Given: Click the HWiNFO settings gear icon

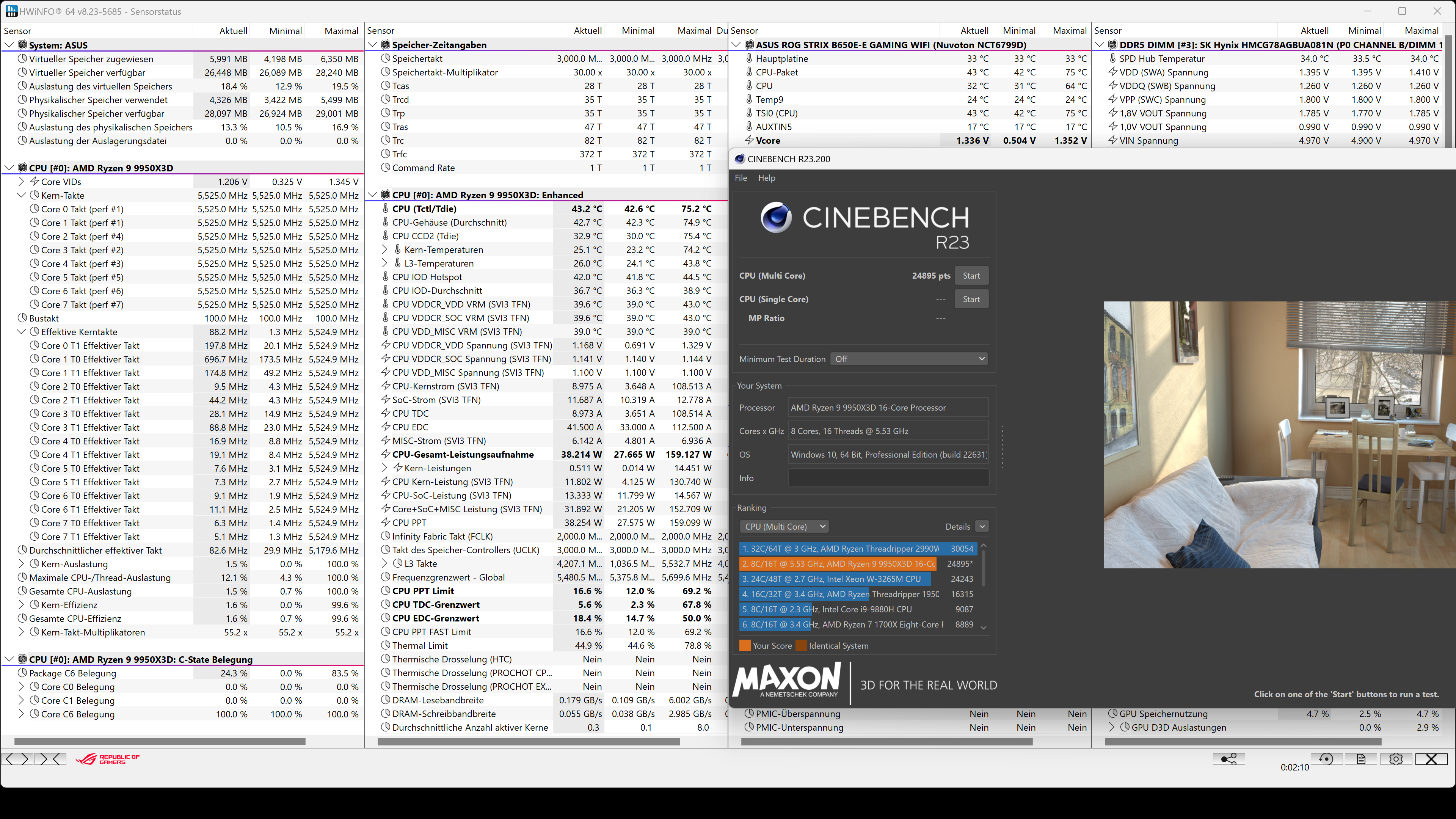Looking at the screenshot, I should coord(1395,759).
